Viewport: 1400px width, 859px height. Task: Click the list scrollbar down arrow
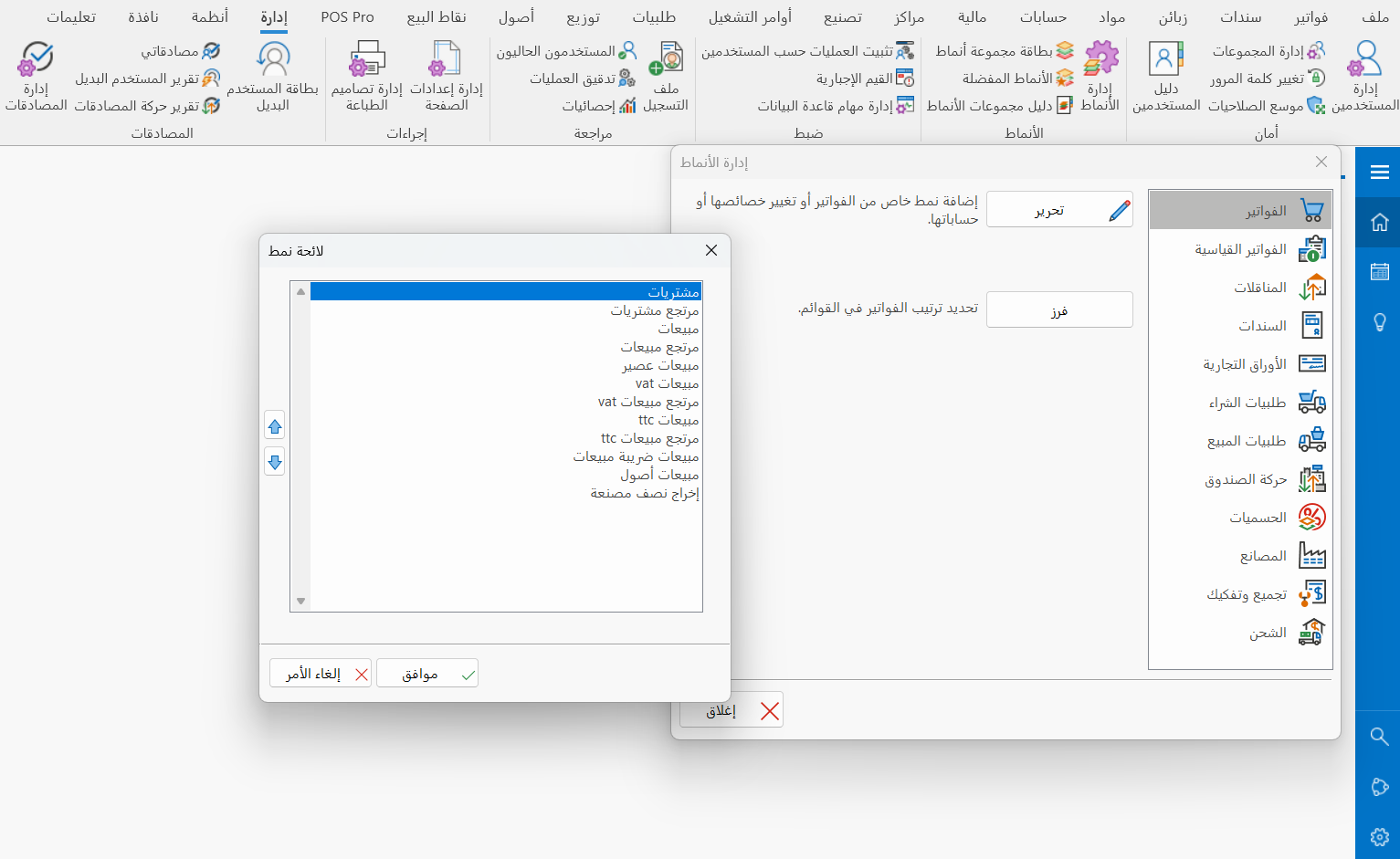coord(300,601)
